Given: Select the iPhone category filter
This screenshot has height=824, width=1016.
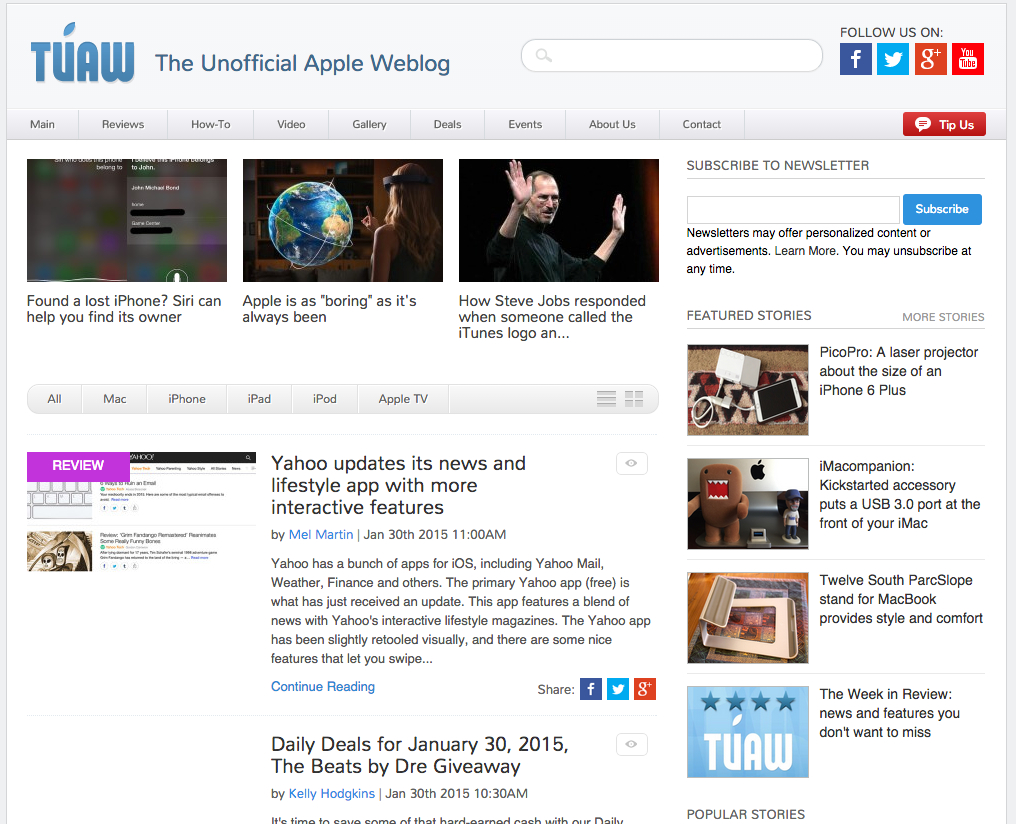Looking at the screenshot, I should 187,399.
